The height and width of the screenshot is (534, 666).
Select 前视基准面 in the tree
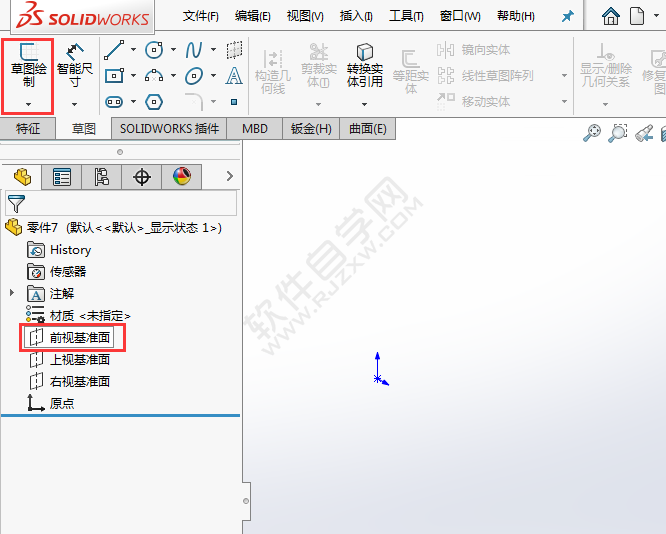pyautogui.click(x=80, y=337)
